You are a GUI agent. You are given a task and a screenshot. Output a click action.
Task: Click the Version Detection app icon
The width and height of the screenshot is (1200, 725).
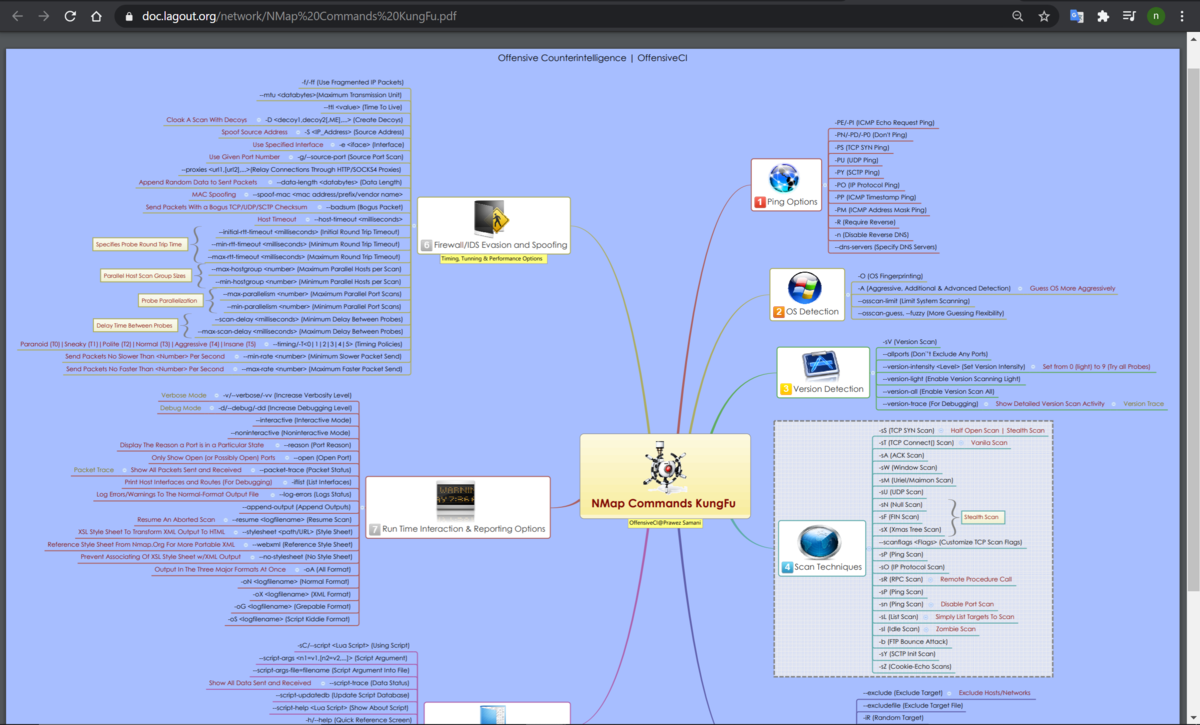point(822,365)
